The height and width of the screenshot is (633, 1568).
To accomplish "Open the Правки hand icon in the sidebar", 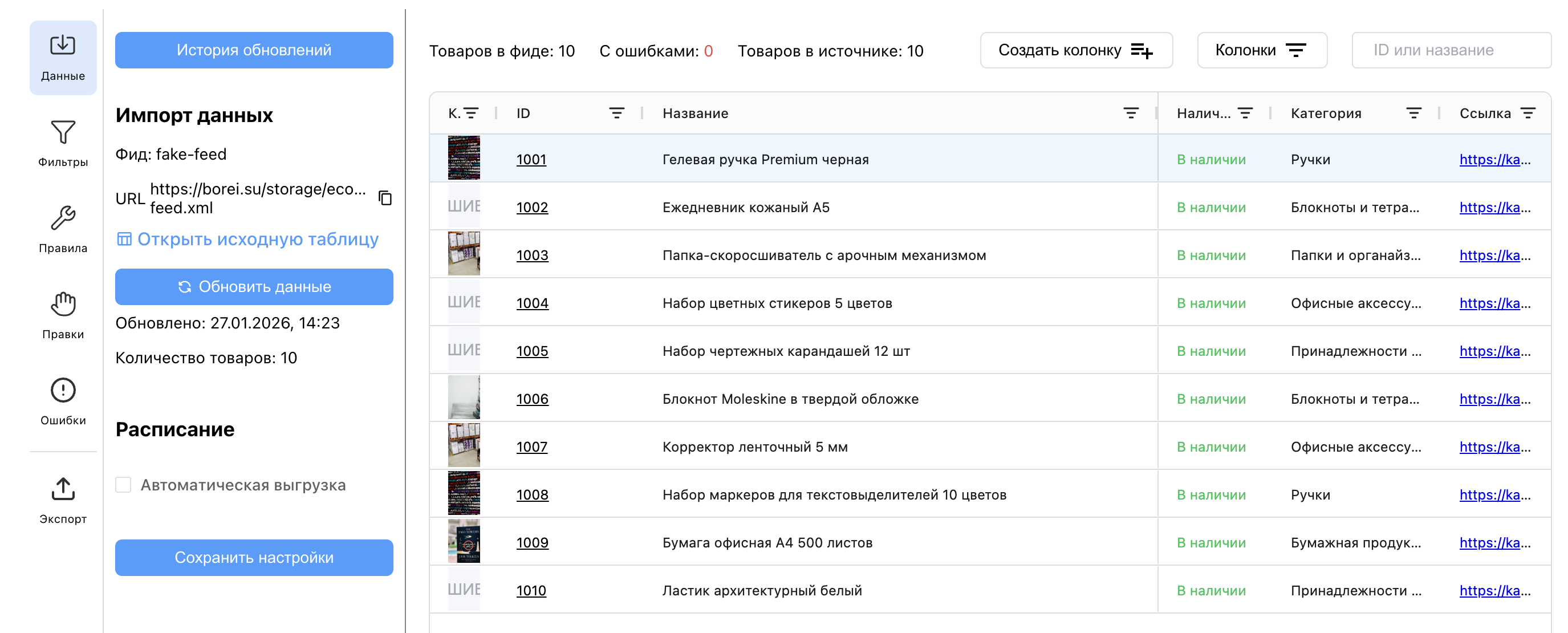I will (x=63, y=305).
